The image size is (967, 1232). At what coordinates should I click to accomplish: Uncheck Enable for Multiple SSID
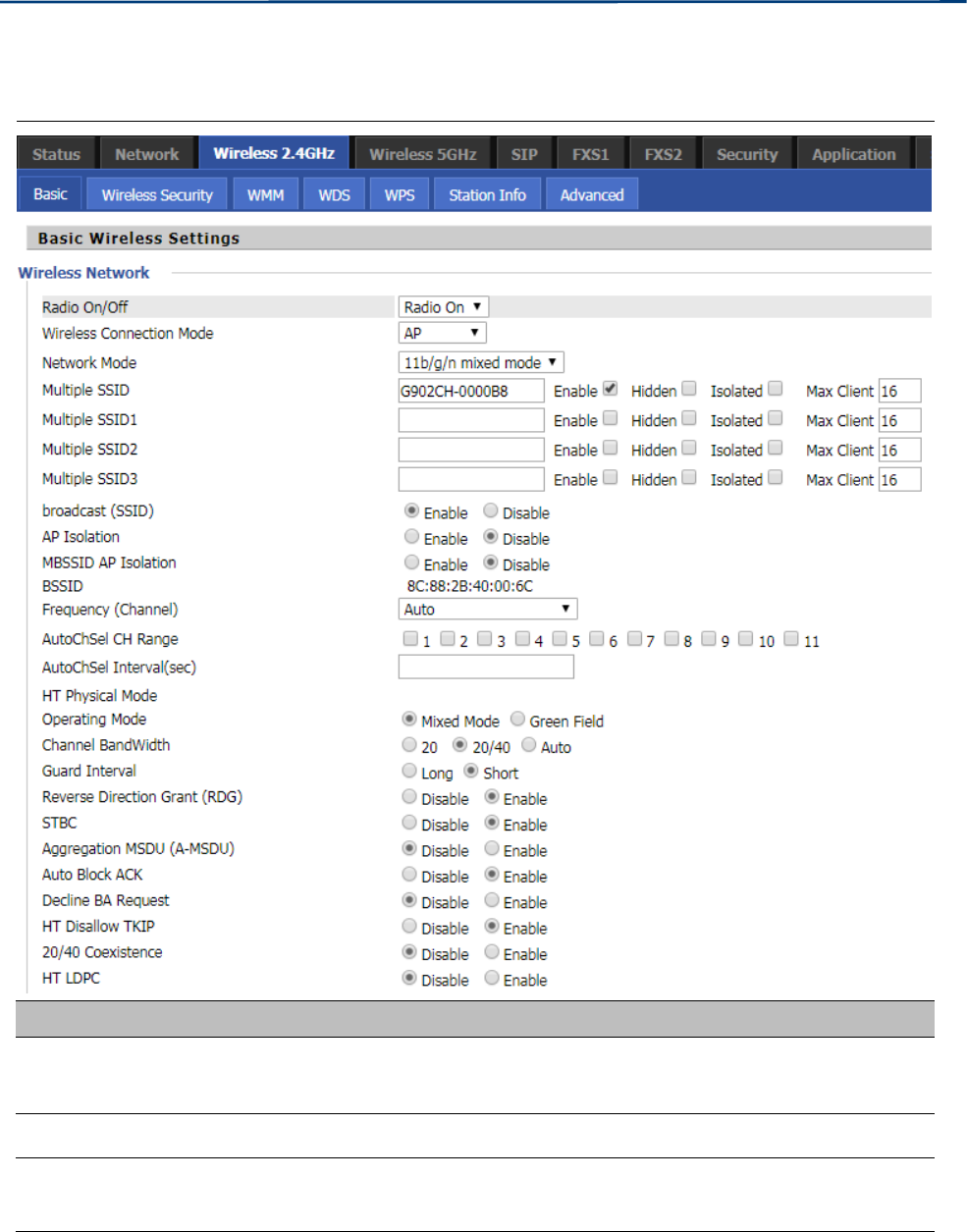610,389
